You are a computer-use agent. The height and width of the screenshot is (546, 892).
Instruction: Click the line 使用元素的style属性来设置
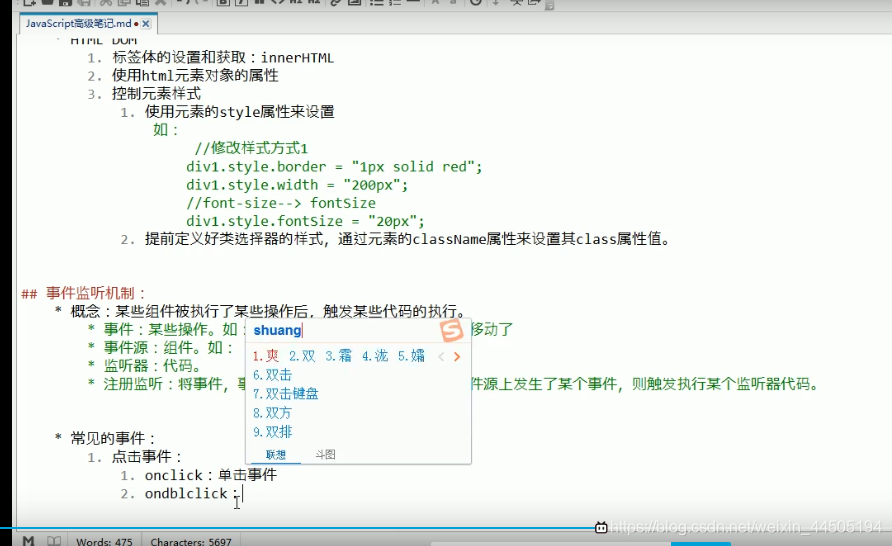point(239,112)
